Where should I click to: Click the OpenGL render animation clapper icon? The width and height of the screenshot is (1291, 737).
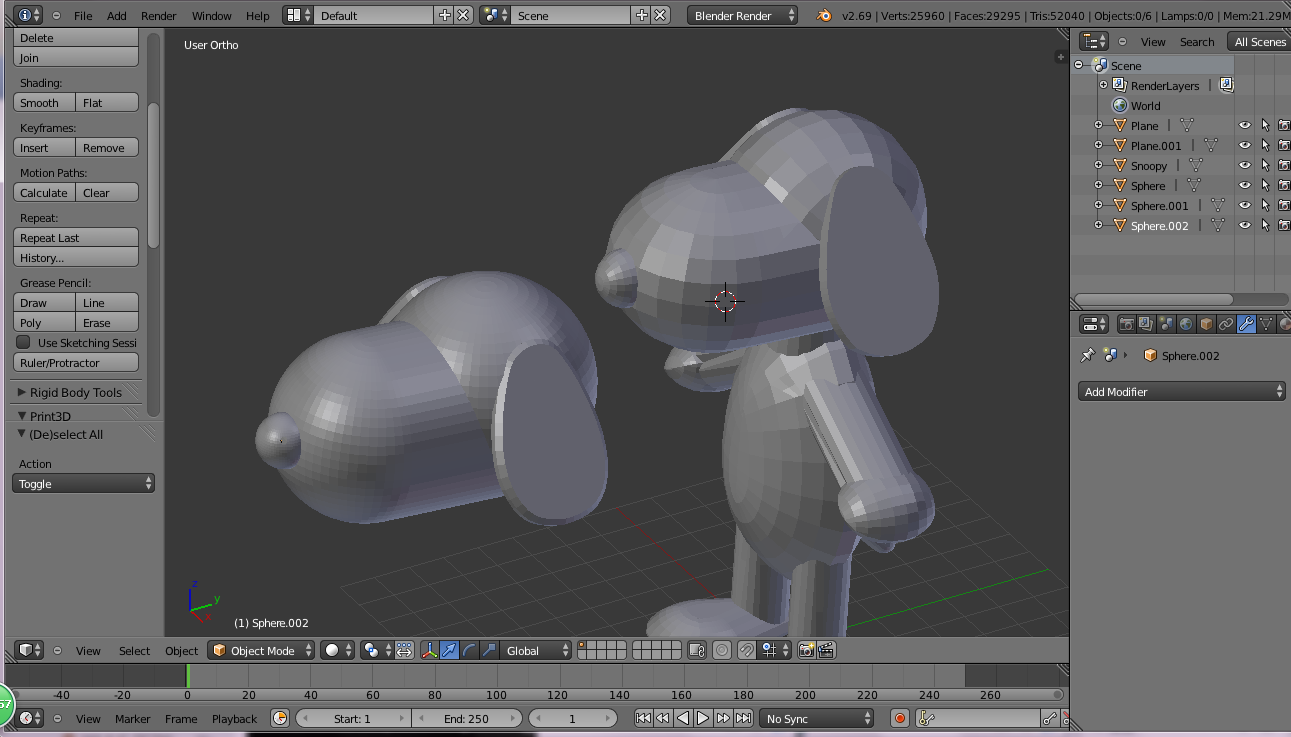(826, 650)
